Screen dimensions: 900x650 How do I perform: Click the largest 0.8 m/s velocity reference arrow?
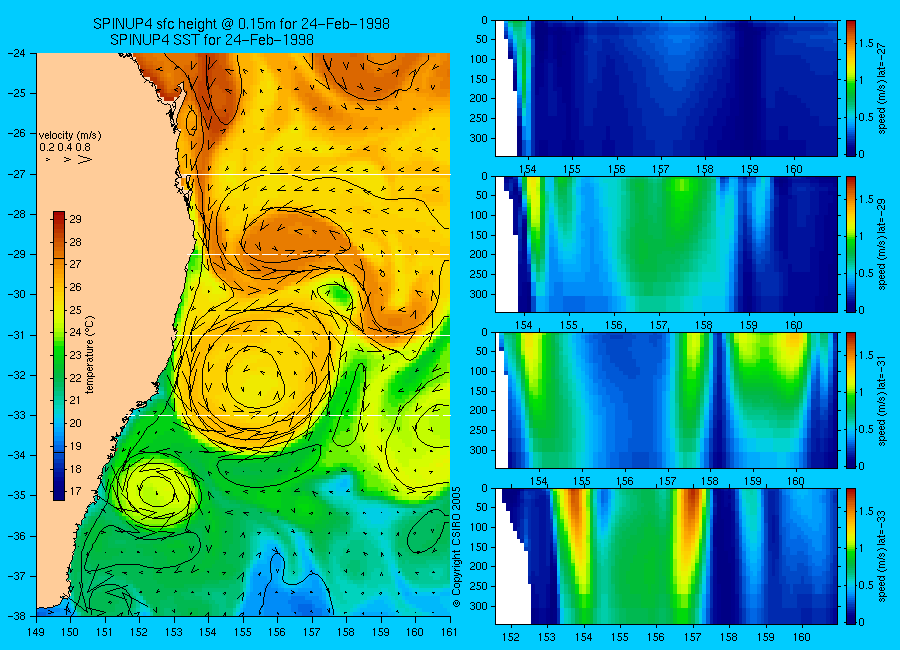point(84,159)
